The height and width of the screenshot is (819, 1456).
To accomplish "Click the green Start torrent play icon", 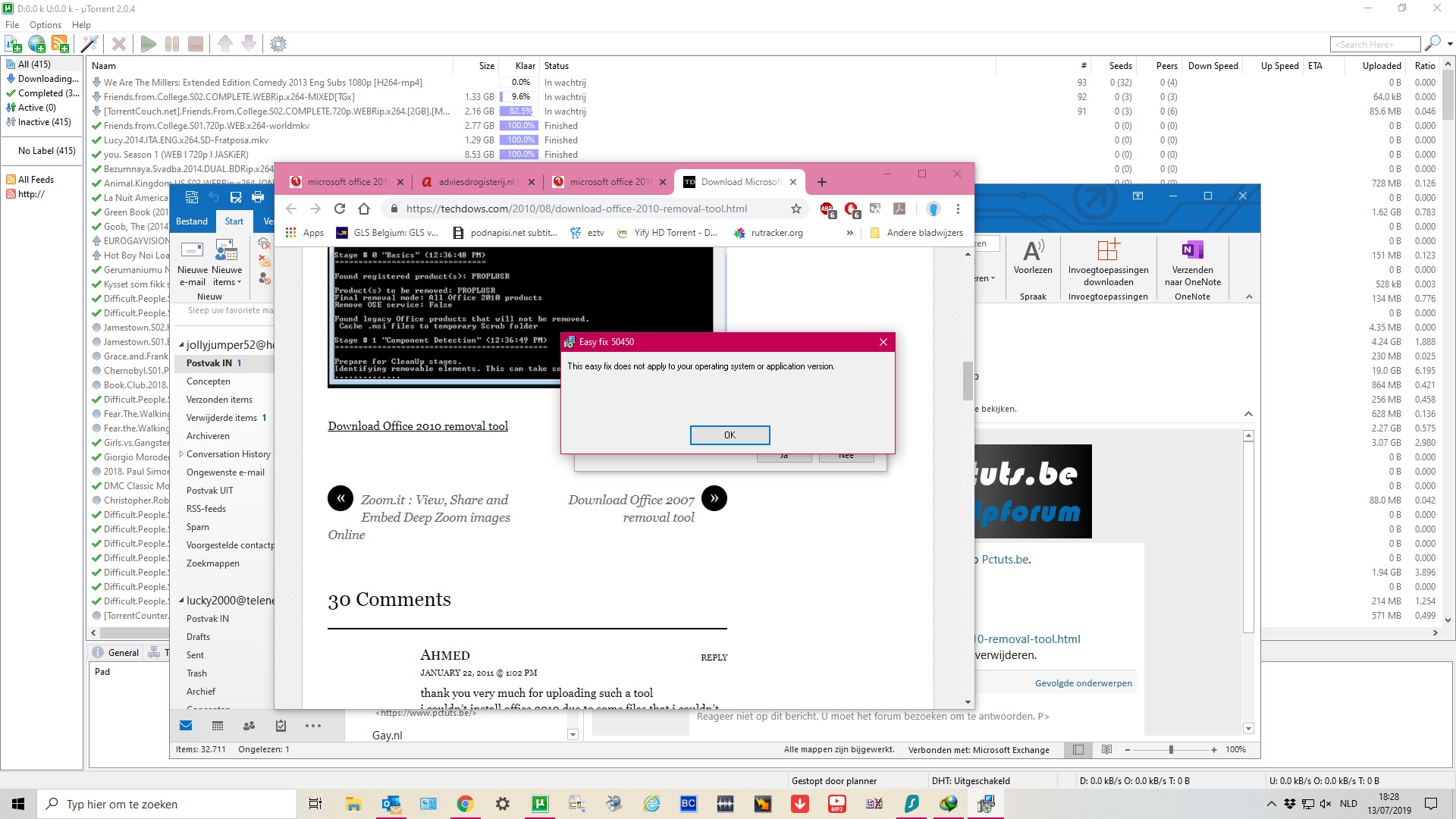I will point(149,44).
